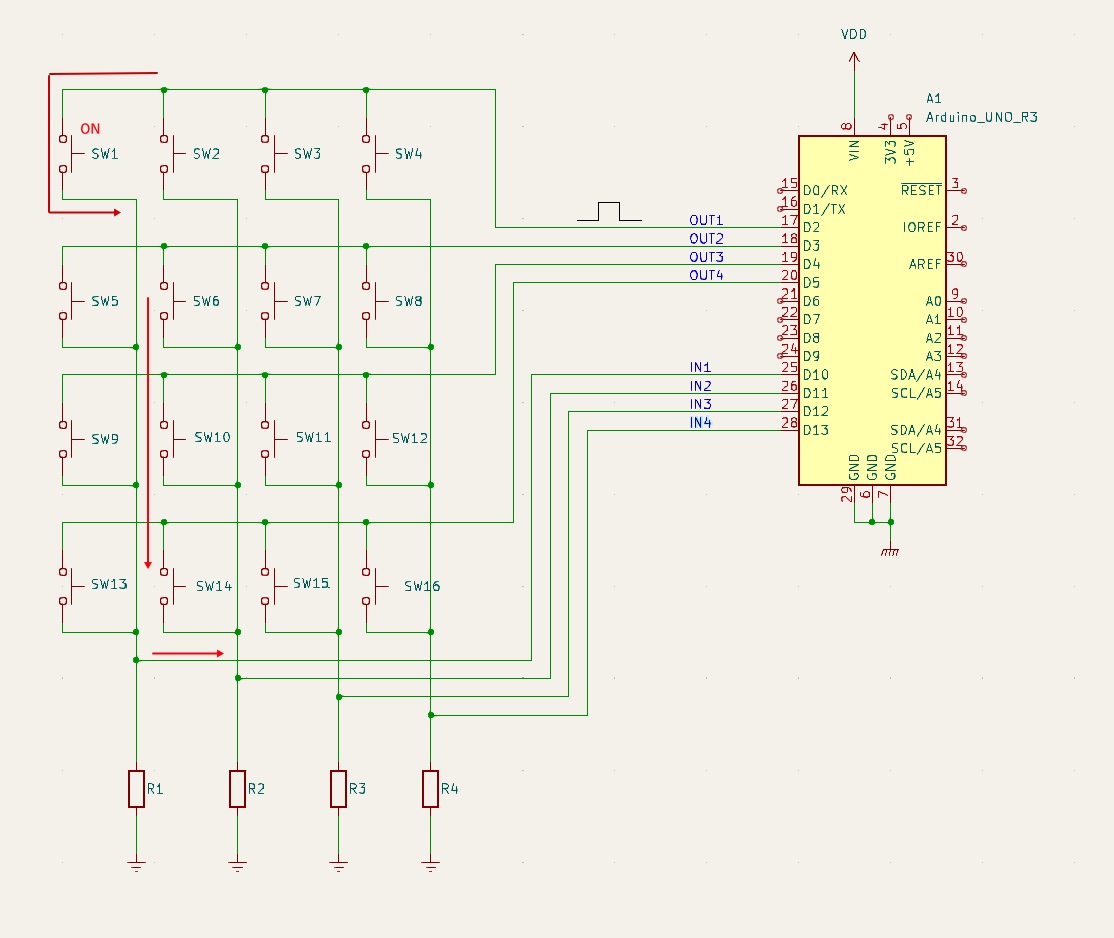Click the ground symbol under Arduino GND pins
This screenshot has height=938, width=1114.
pos(890,552)
